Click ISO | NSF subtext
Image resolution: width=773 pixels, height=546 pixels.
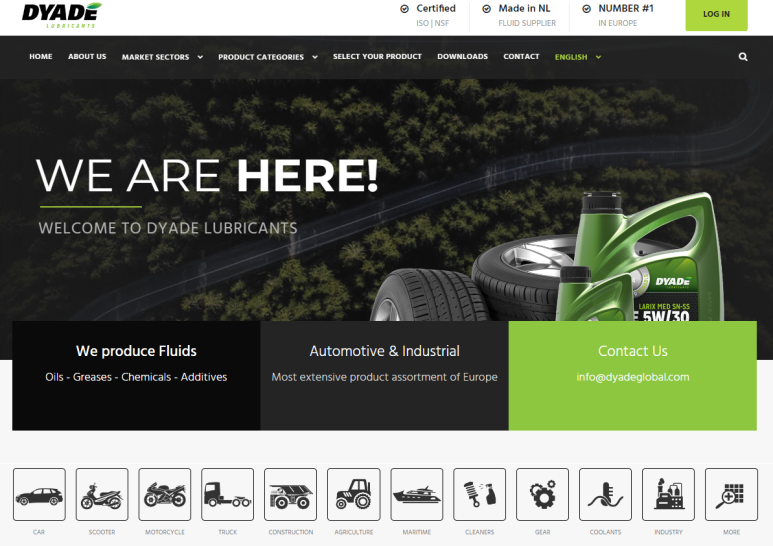(x=432, y=23)
